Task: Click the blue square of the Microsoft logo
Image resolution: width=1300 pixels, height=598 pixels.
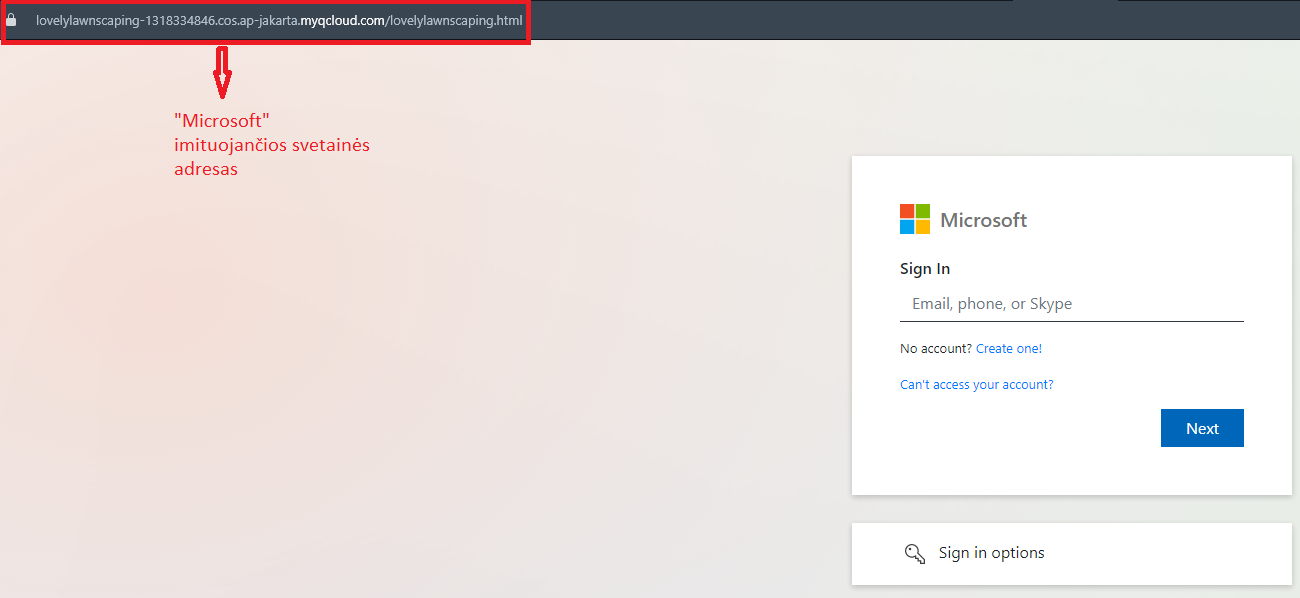Action: click(907, 227)
